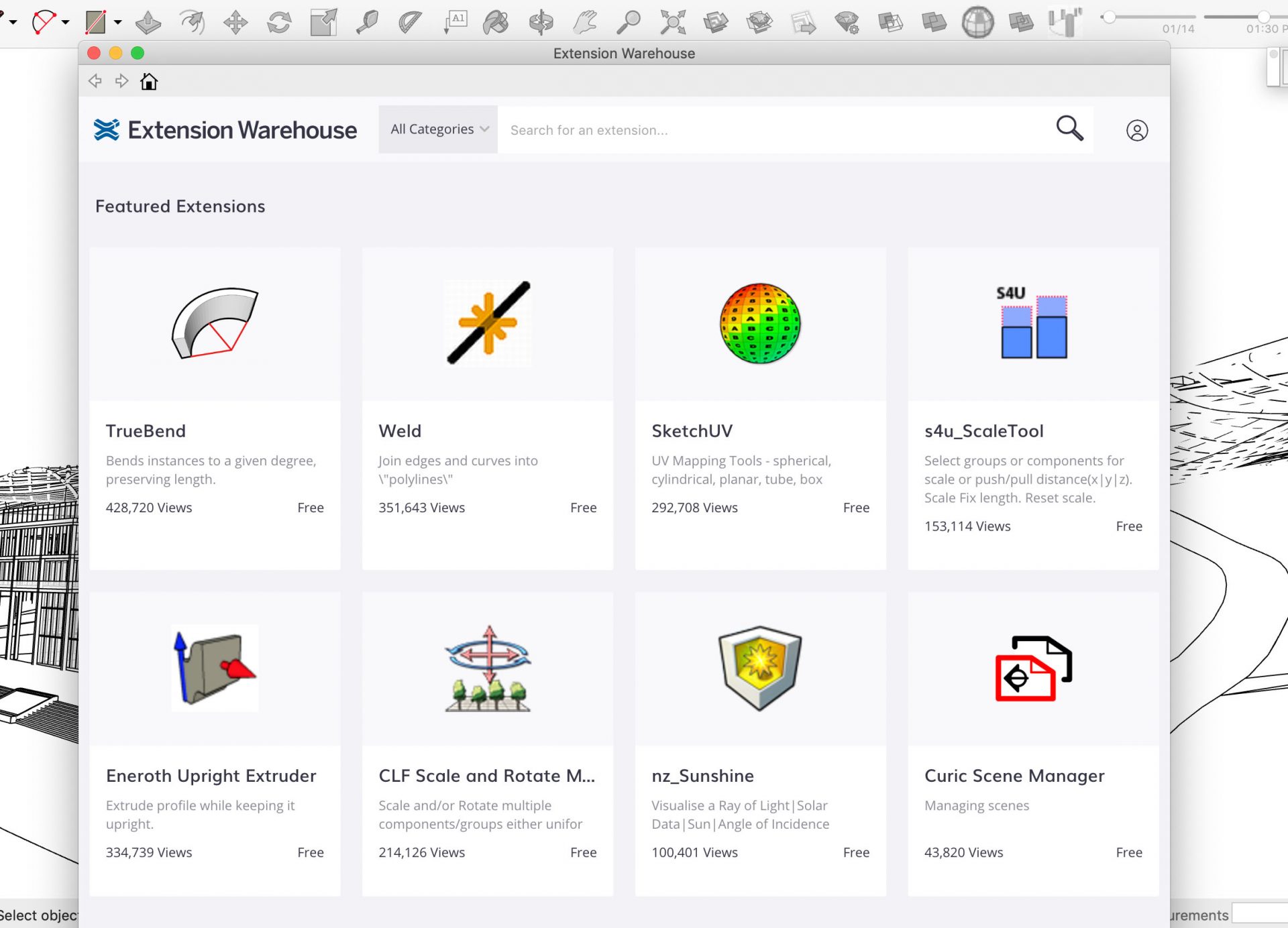Viewport: 1288px width, 928px height.
Task: Click the '351,643 Views' text
Action: point(421,508)
